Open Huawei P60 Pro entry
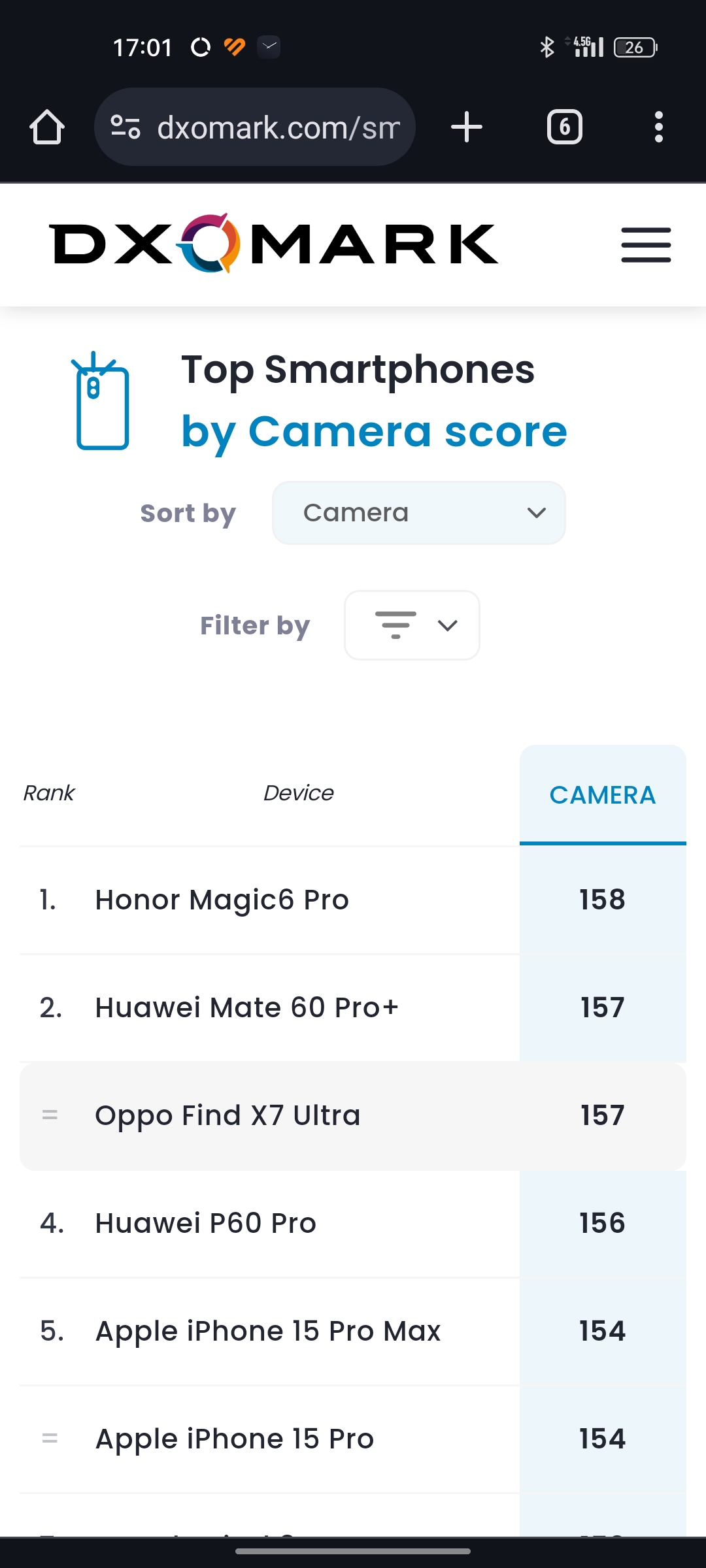The height and width of the screenshot is (1568, 706). tap(206, 1223)
